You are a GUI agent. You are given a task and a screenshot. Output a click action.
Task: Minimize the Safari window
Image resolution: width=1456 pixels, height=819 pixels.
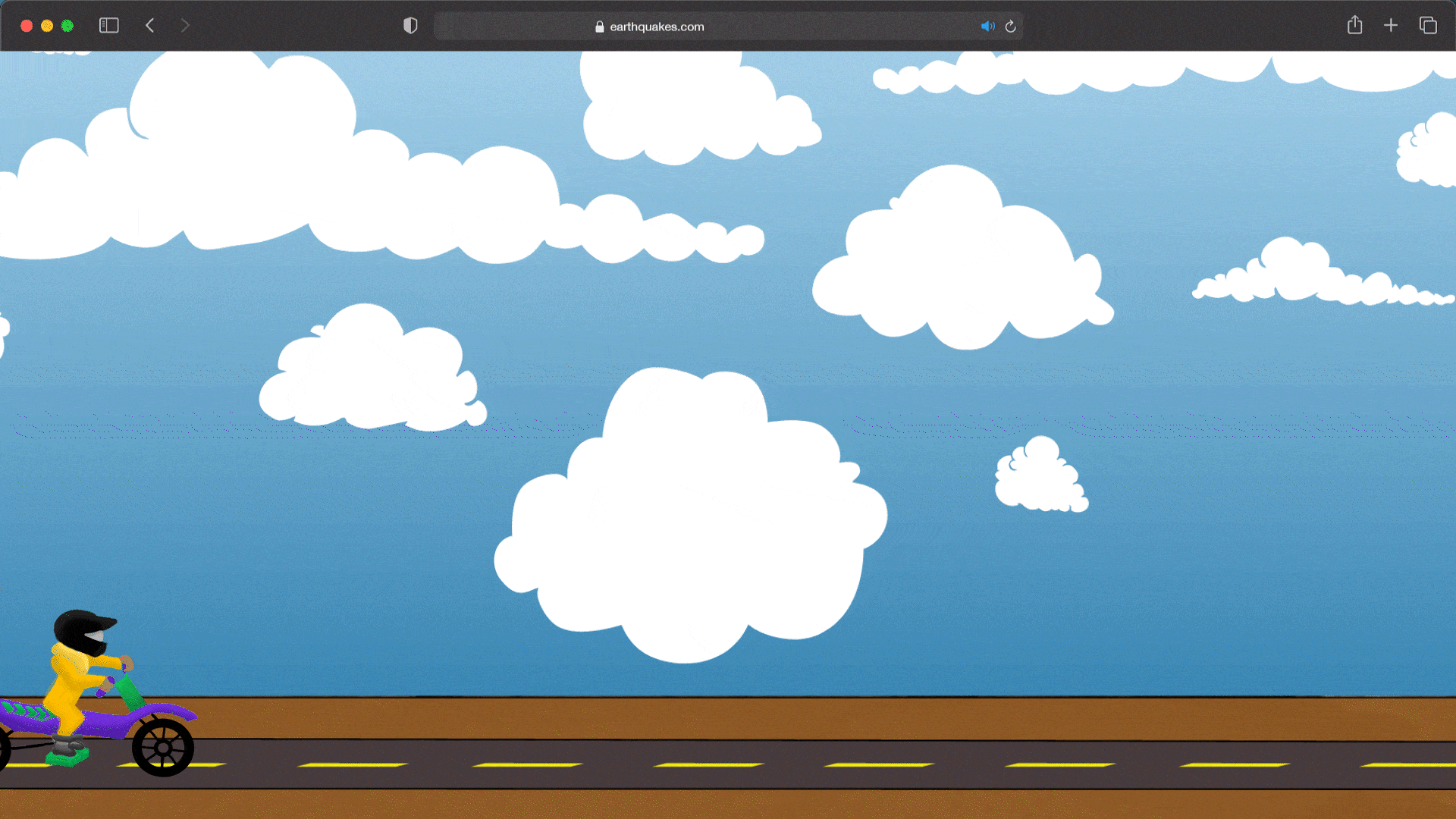(47, 26)
